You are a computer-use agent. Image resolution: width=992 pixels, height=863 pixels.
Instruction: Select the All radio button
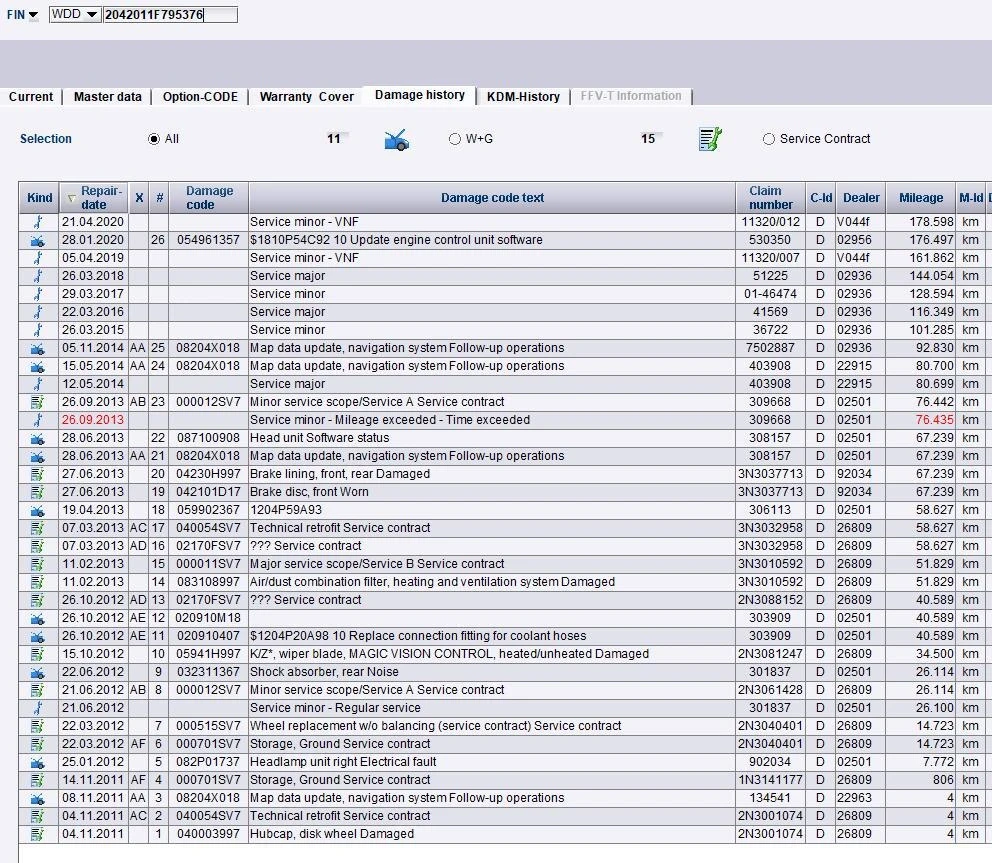point(154,139)
